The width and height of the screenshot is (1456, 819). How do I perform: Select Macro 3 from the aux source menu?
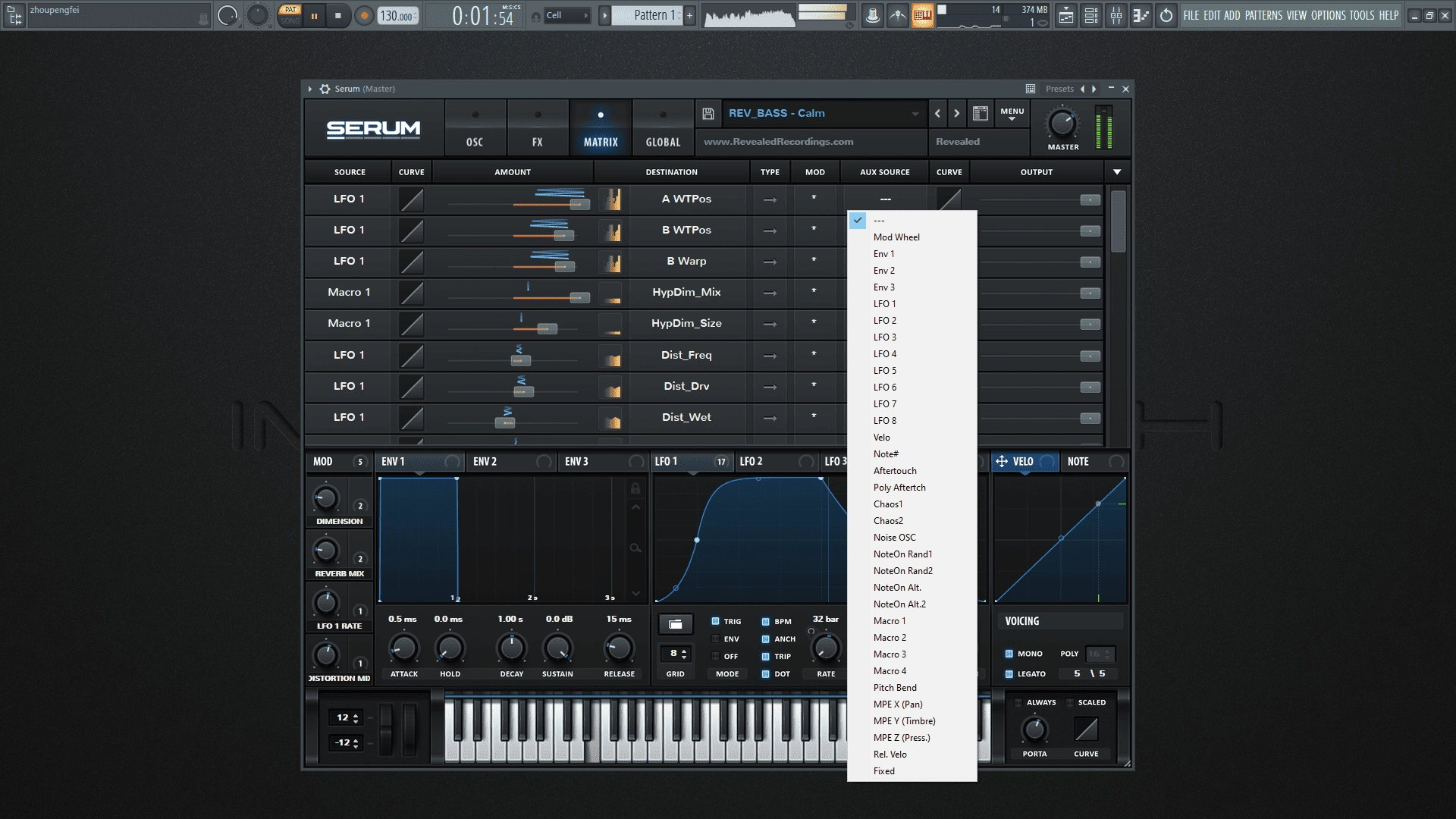[x=912, y=654]
